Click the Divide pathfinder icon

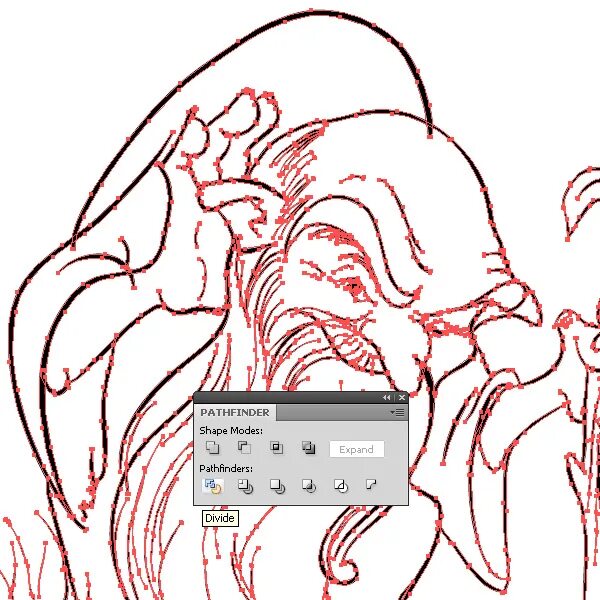[x=213, y=486]
